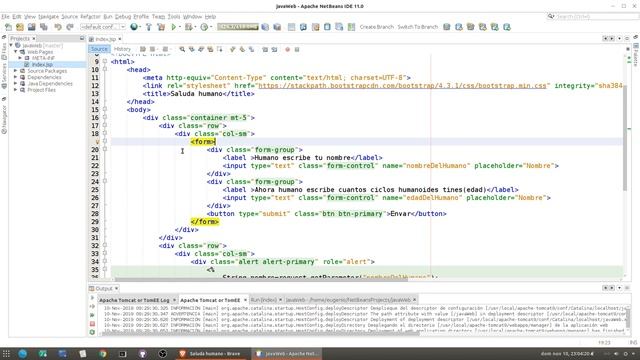Click the green Run Project icon
Screen dimensions: 640x360
pyautogui.click(x=174, y=27)
